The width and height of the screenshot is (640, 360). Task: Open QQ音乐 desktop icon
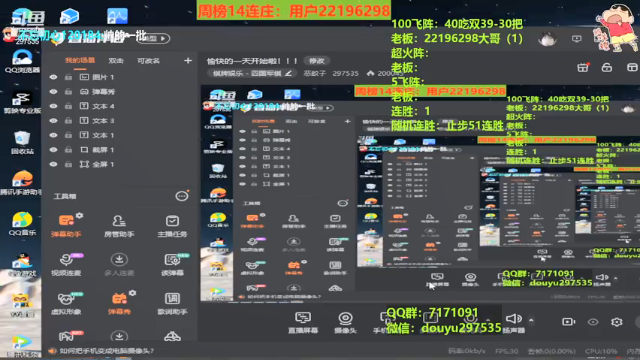(22, 224)
